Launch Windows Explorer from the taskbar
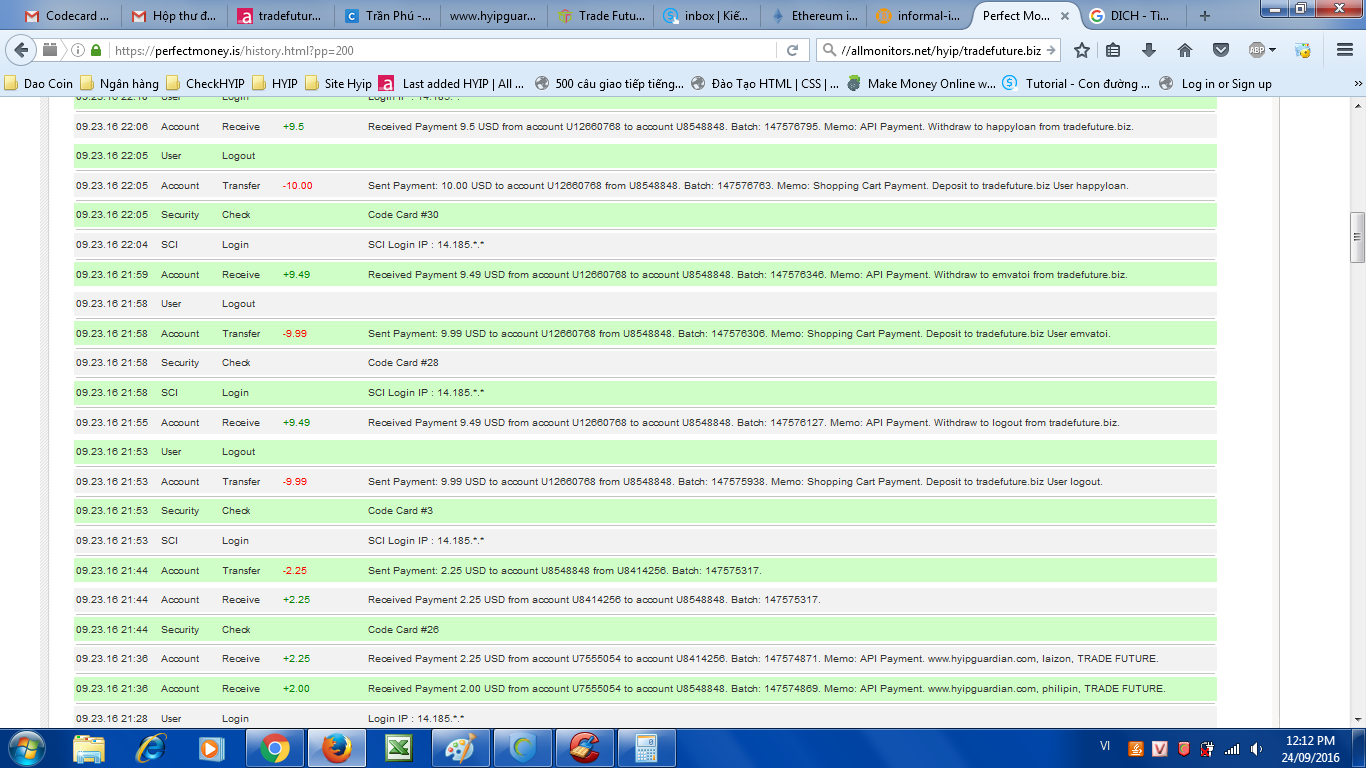Screen dimensions: 1366x768 pos(89,748)
